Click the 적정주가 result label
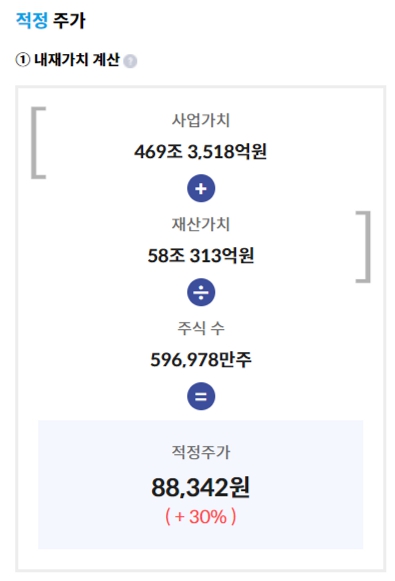The image size is (395, 581). click(201, 452)
